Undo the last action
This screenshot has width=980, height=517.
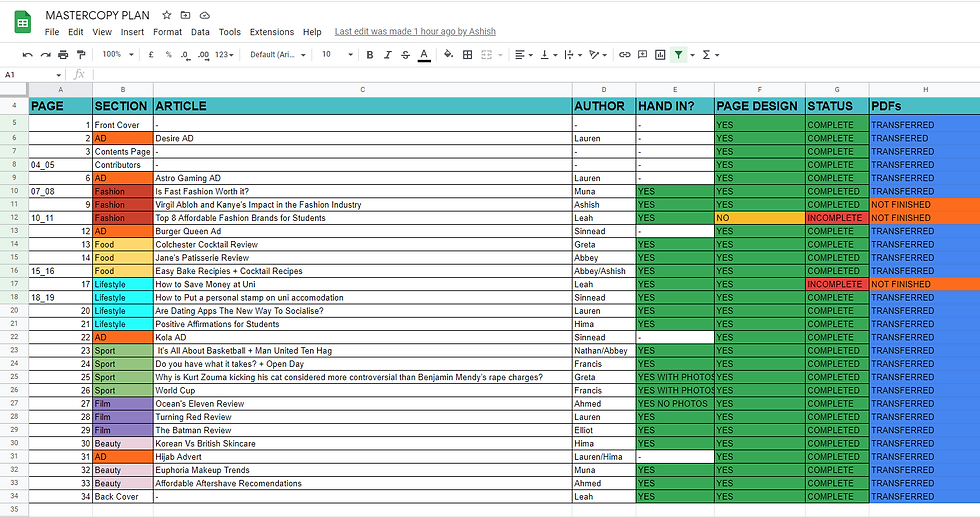pyautogui.click(x=28, y=55)
